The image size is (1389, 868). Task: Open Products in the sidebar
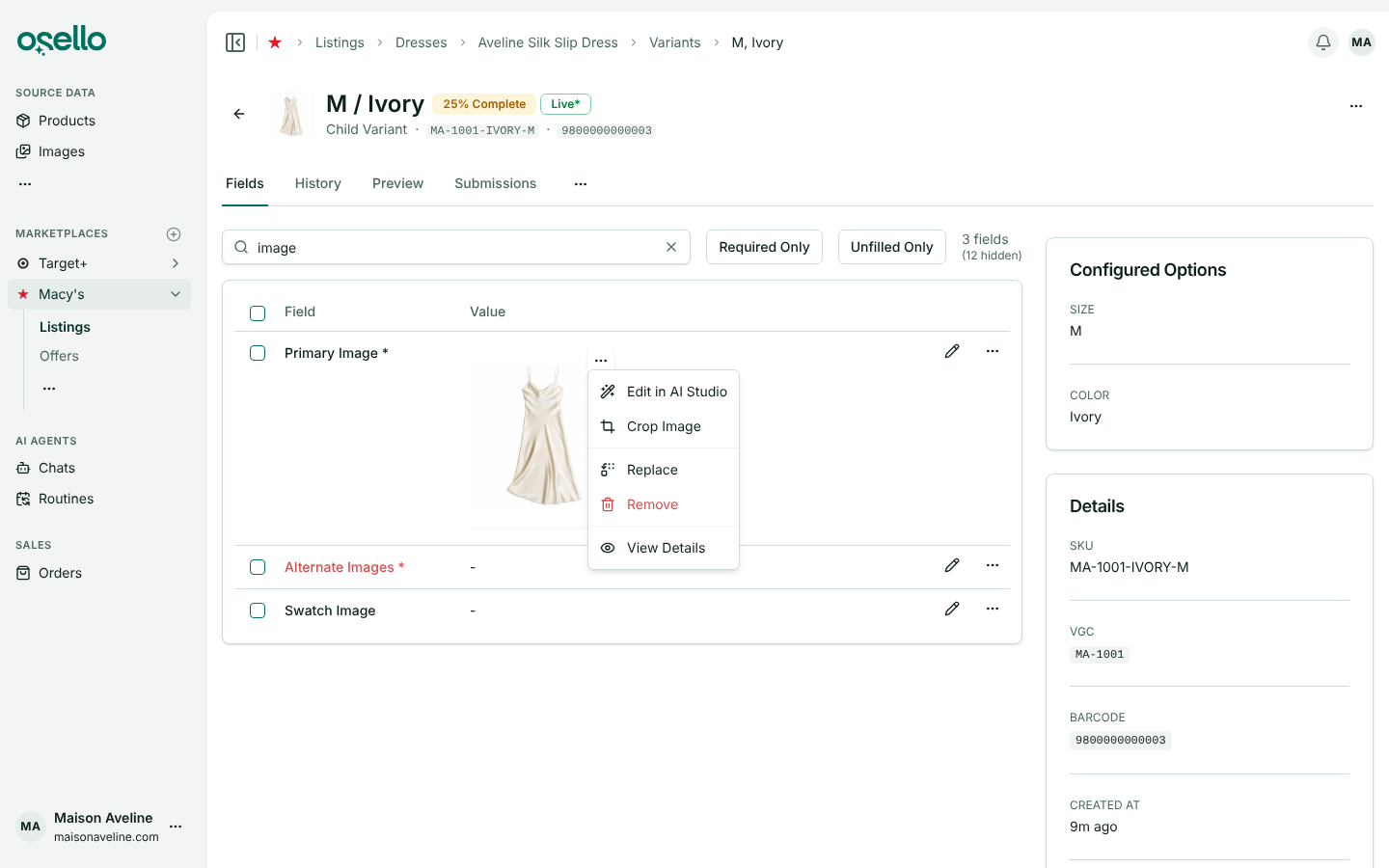[x=67, y=121]
